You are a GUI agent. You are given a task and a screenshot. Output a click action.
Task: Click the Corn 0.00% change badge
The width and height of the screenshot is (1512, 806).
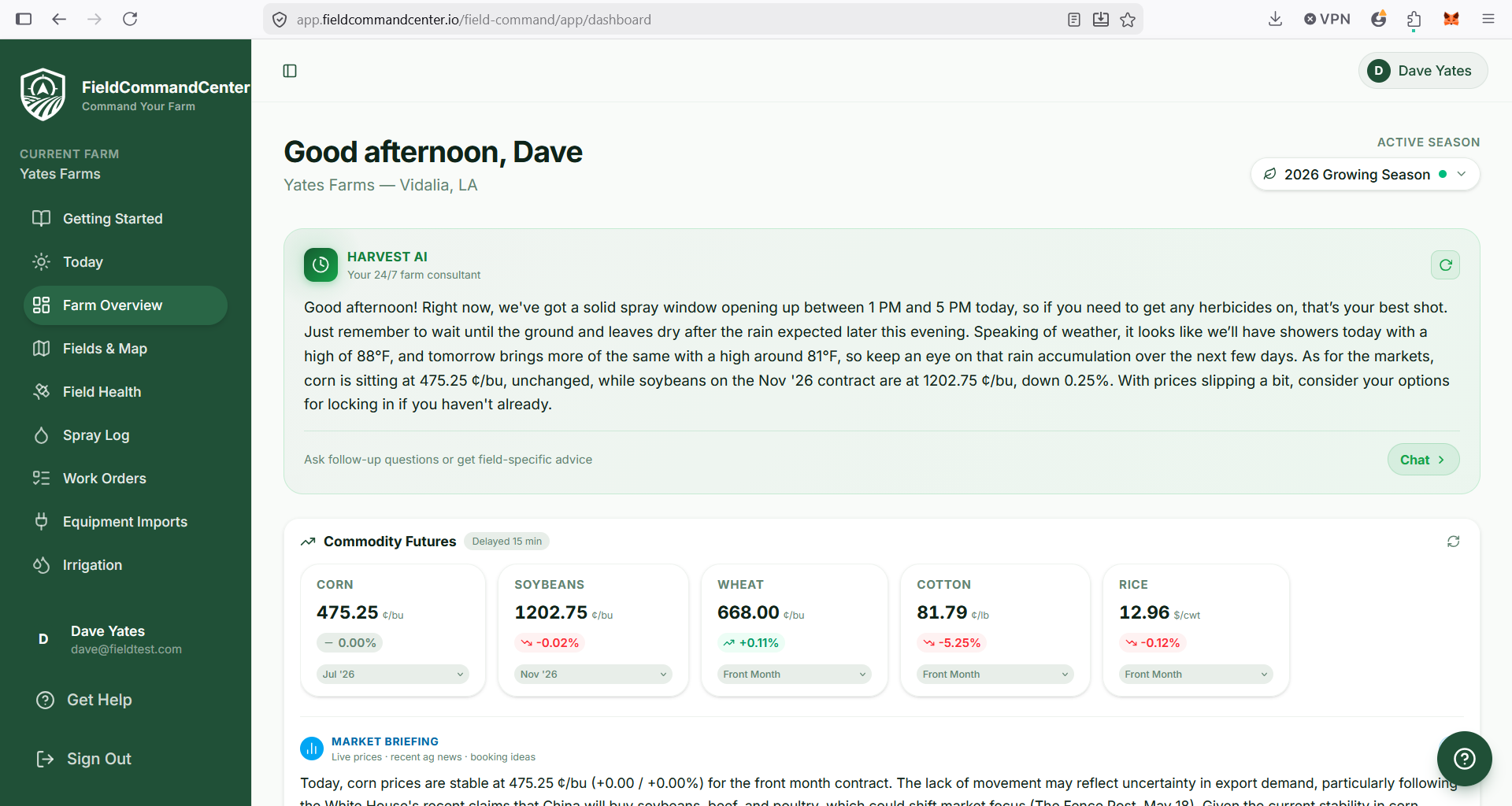click(x=350, y=643)
